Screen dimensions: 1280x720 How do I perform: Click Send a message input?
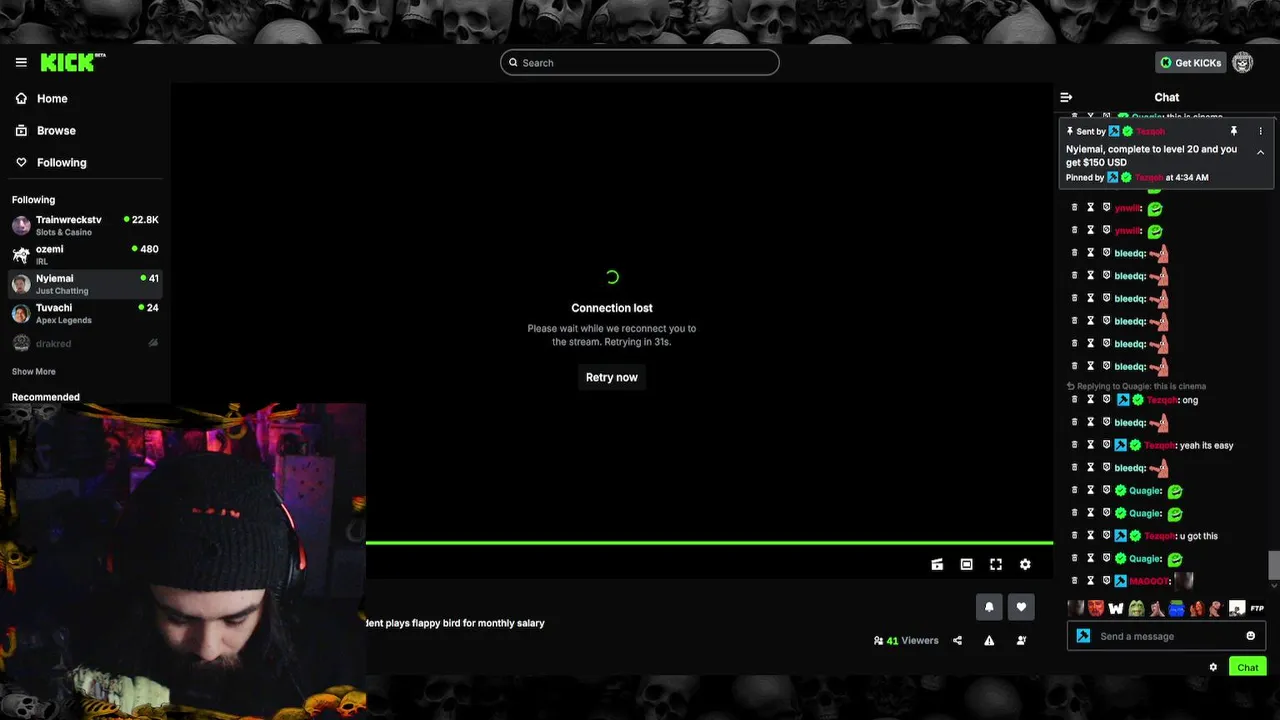coord(1166,636)
